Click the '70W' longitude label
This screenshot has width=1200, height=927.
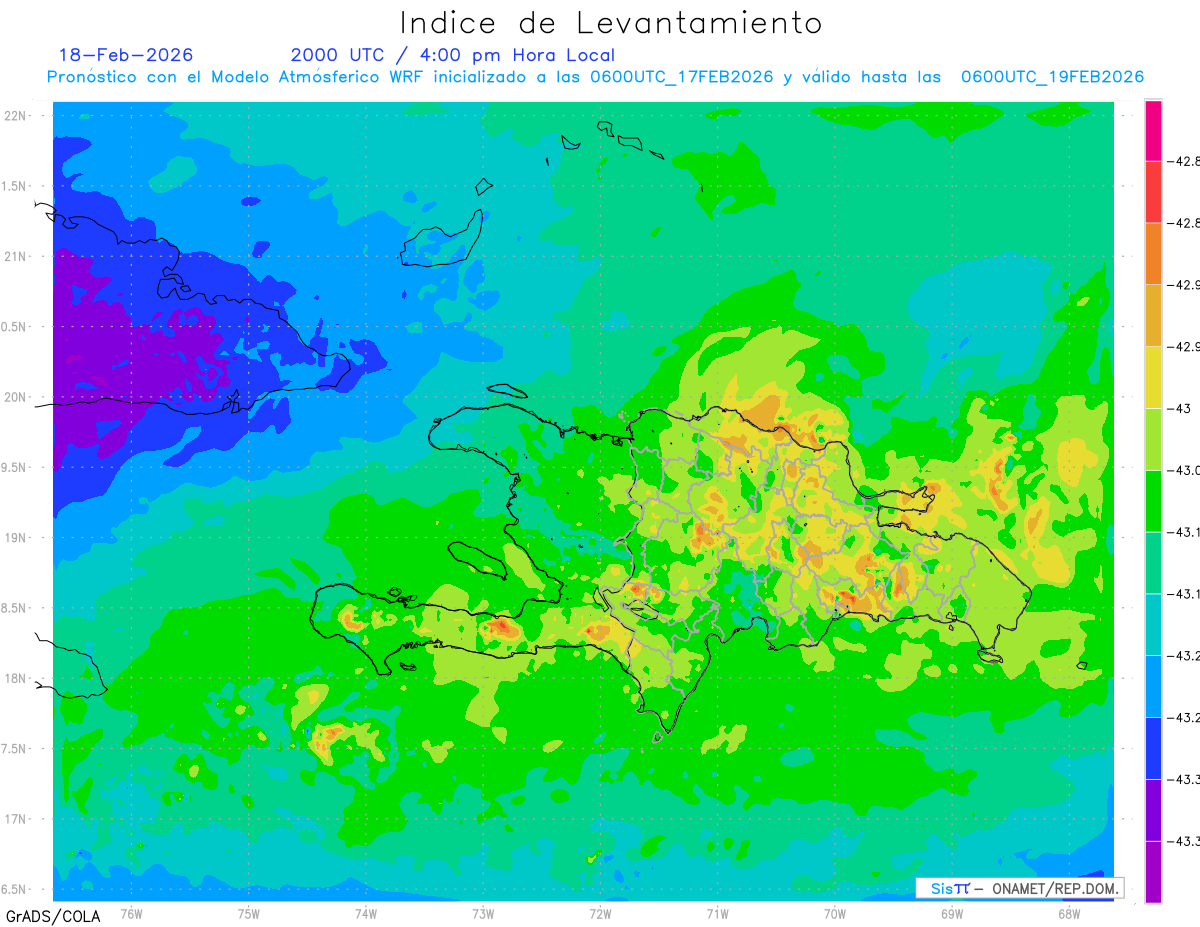click(x=835, y=913)
